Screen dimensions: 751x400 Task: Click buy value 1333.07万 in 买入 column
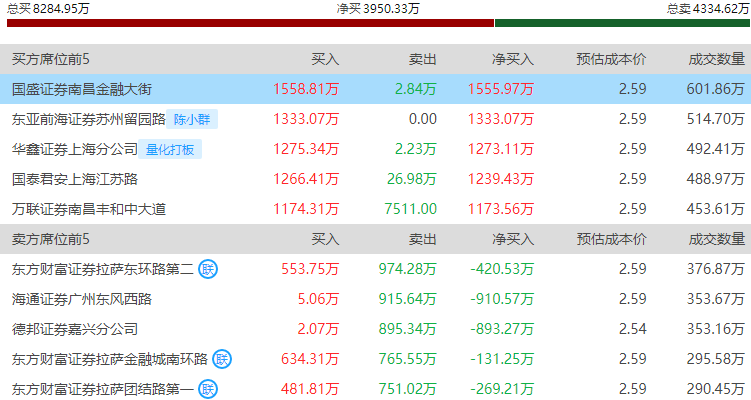(306, 119)
